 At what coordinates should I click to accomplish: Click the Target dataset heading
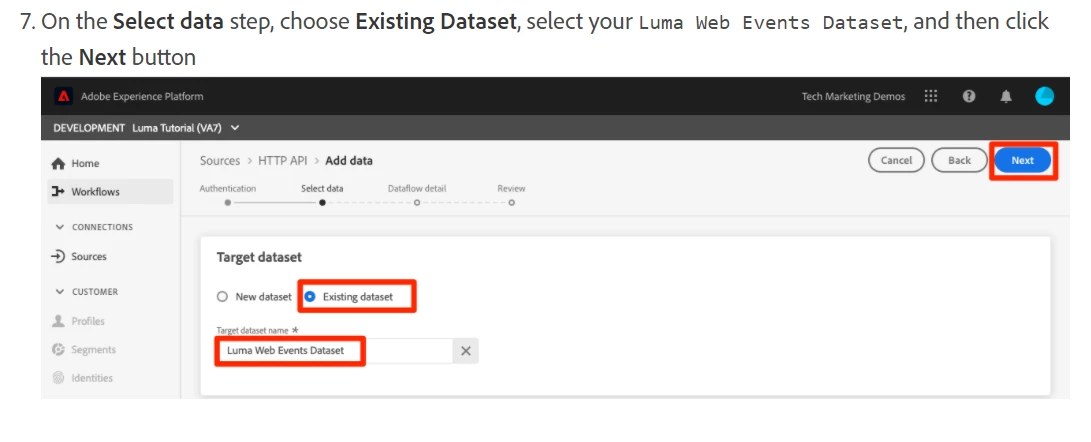coord(259,257)
